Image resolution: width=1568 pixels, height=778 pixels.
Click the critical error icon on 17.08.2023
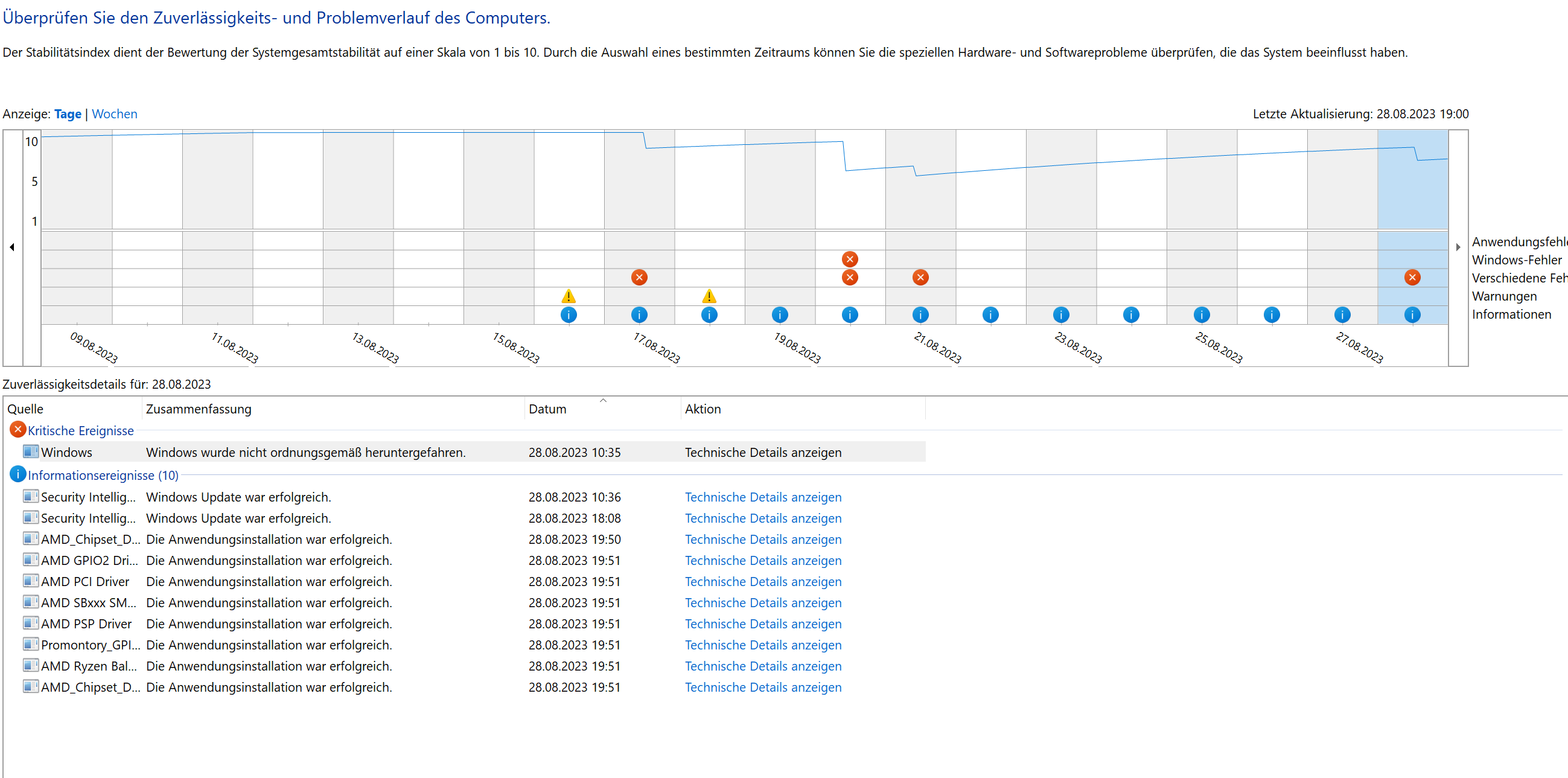pyautogui.click(x=639, y=278)
